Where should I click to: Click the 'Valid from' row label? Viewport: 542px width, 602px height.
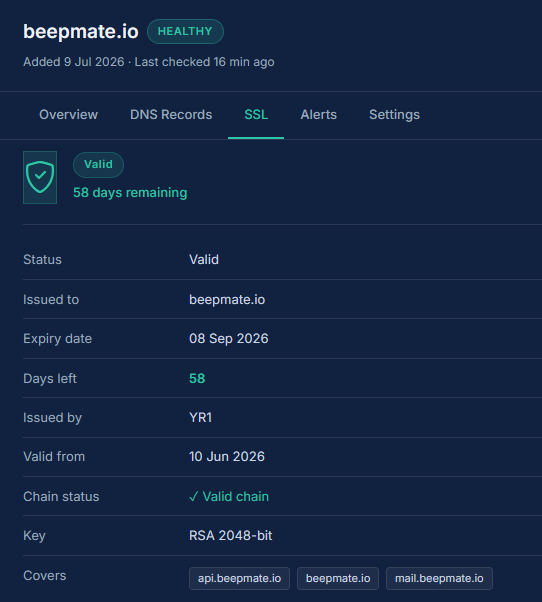pos(54,456)
